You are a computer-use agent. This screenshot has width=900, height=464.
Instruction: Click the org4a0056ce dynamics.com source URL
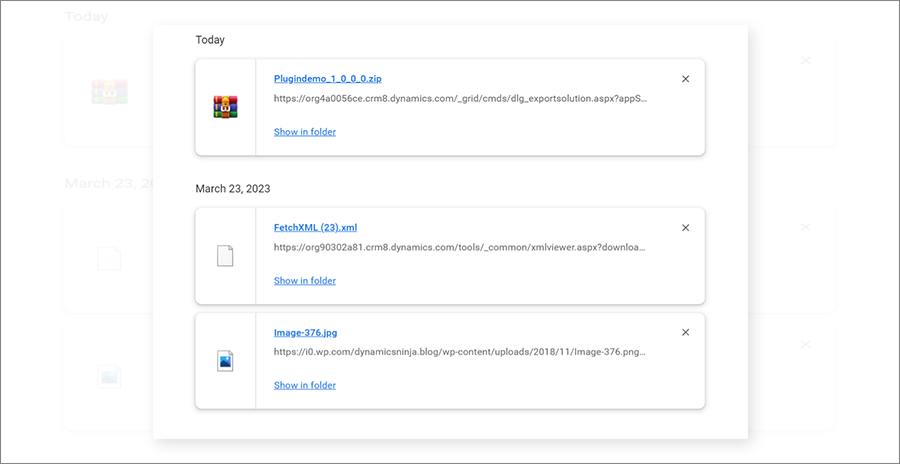point(460,99)
